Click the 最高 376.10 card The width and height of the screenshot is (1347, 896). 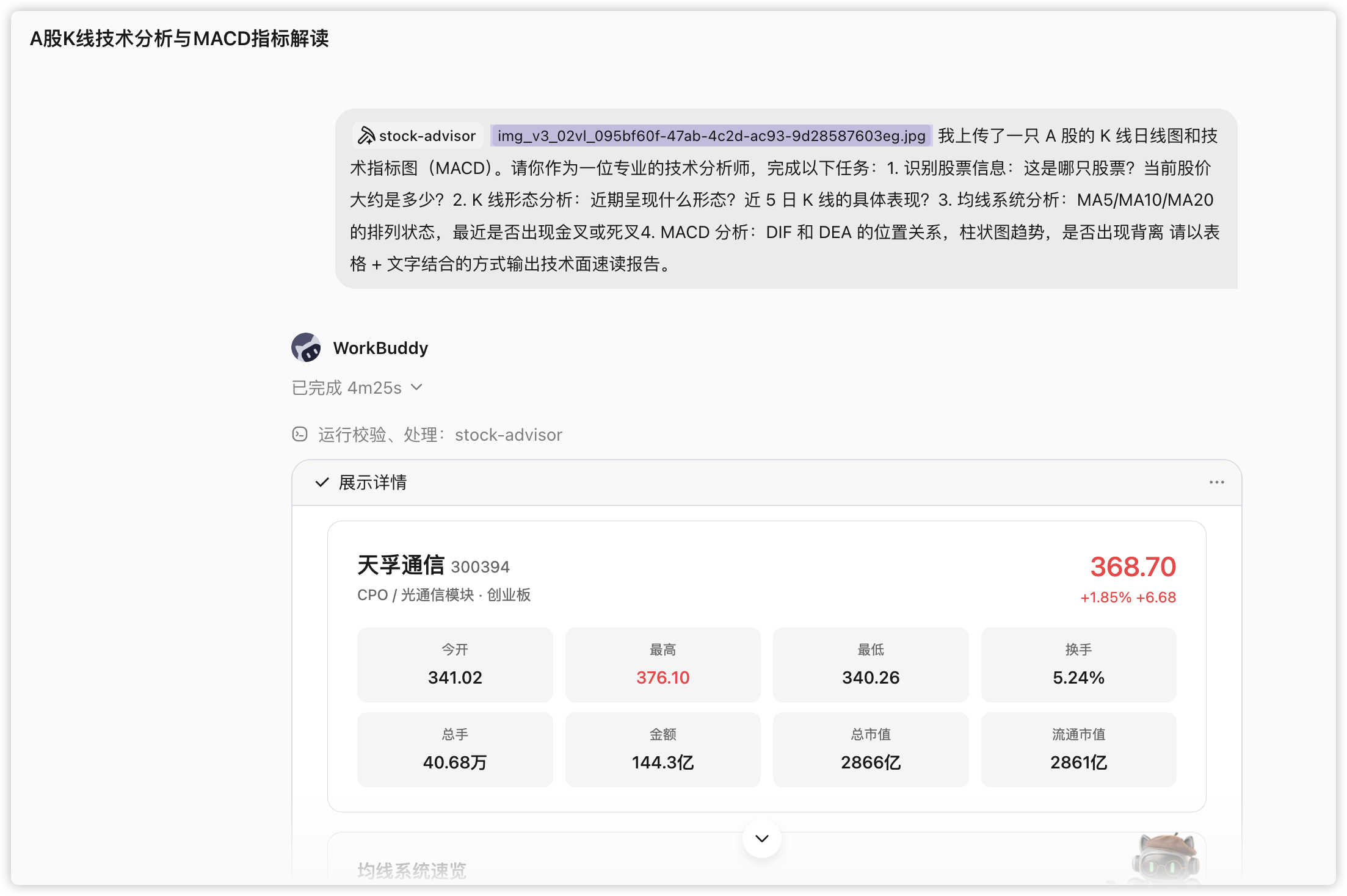tap(663, 665)
